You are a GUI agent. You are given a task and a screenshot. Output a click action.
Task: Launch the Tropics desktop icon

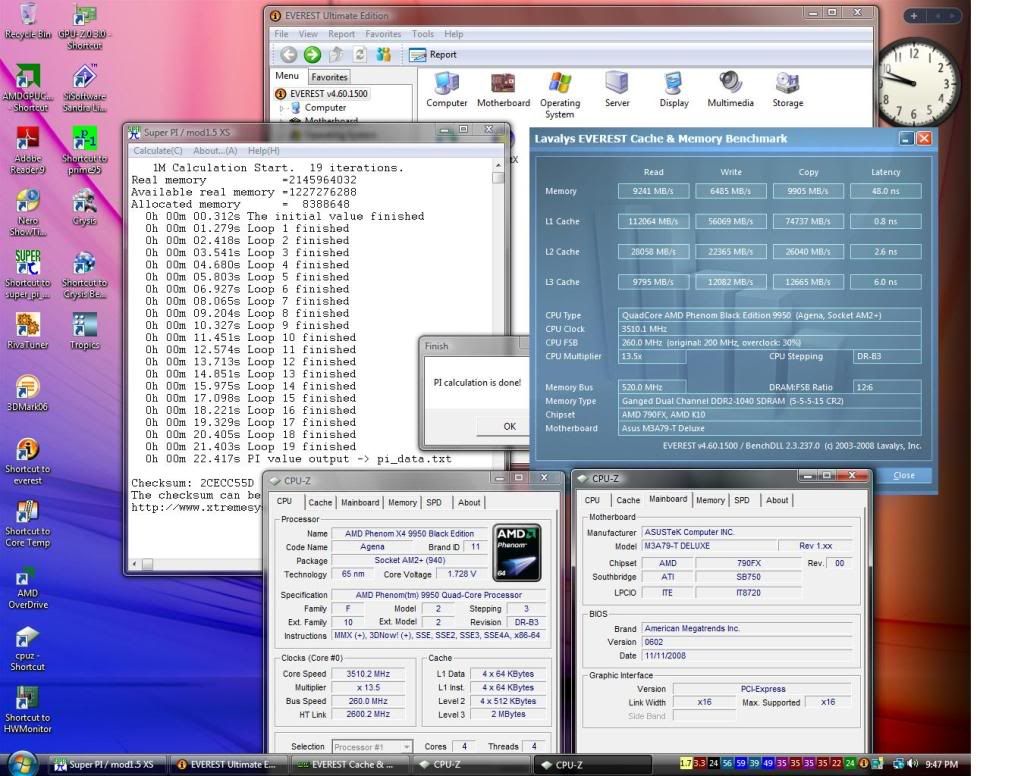pos(84,331)
